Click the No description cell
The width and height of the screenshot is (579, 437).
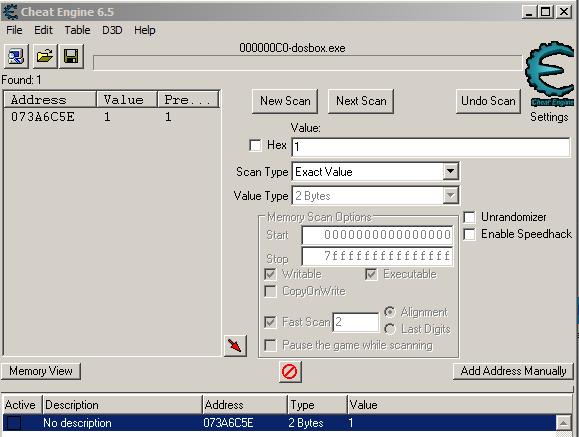(77, 423)
